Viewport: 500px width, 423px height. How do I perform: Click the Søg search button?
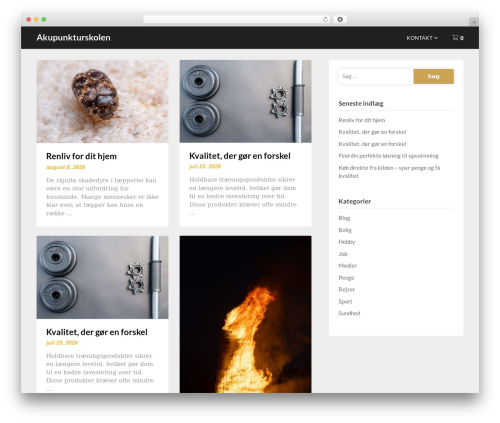coord(433,76)
